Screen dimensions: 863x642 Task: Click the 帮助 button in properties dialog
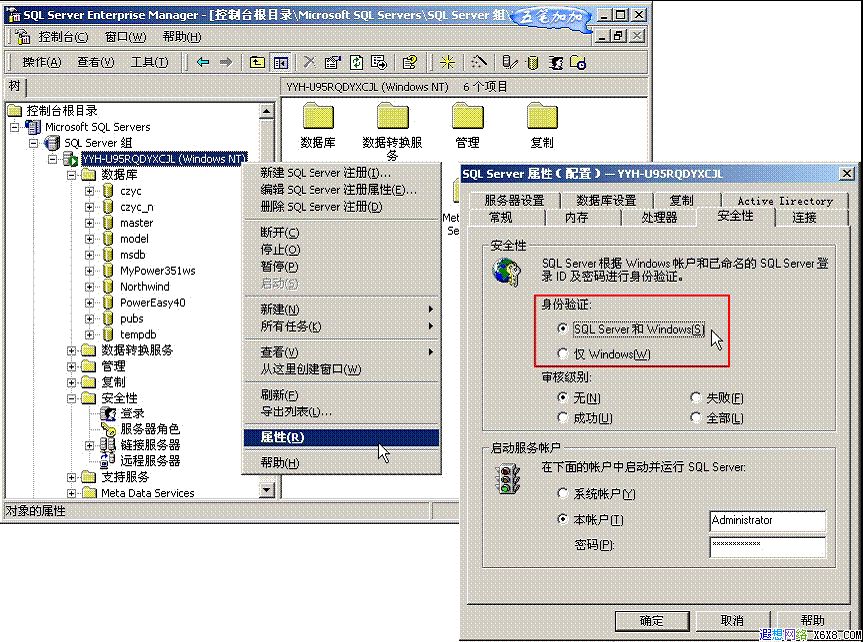click(812, 621)
